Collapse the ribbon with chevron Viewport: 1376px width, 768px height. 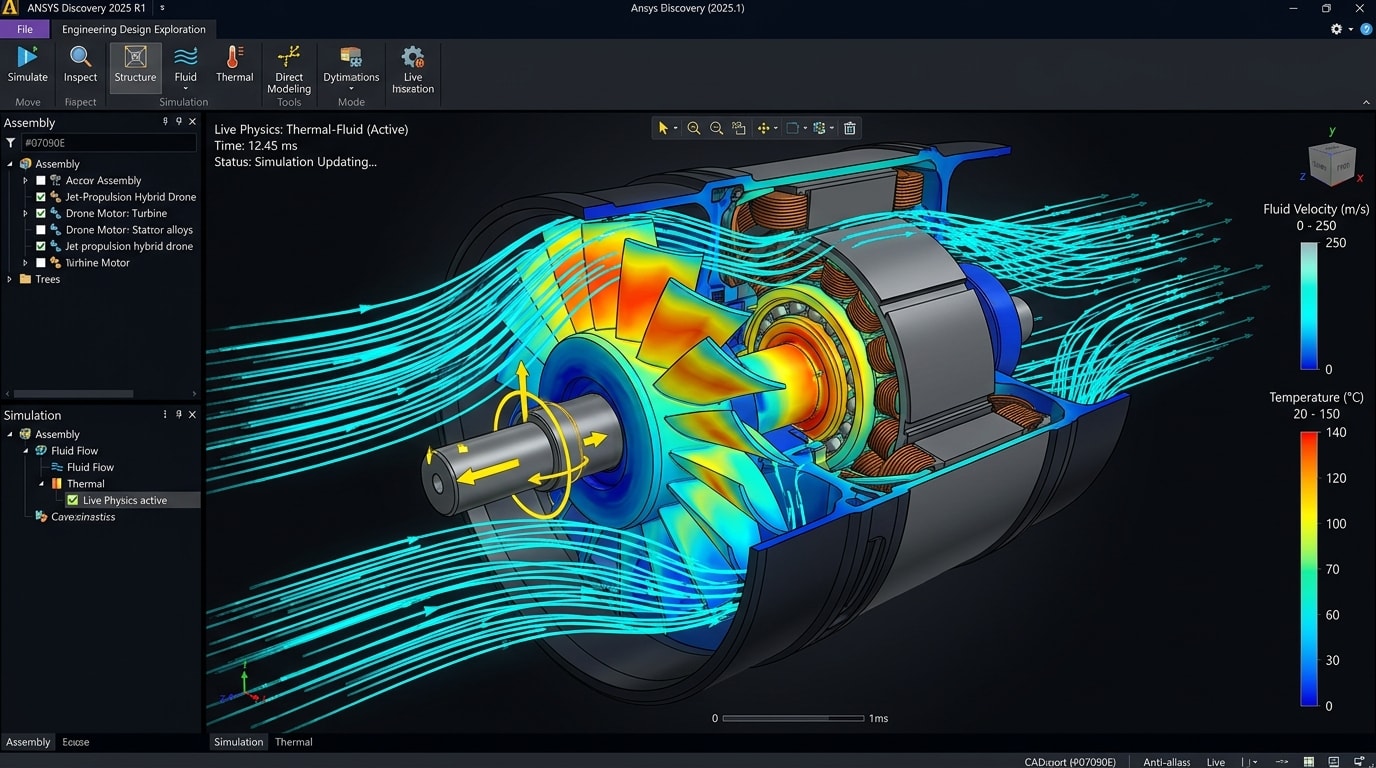click(1366, 102)
